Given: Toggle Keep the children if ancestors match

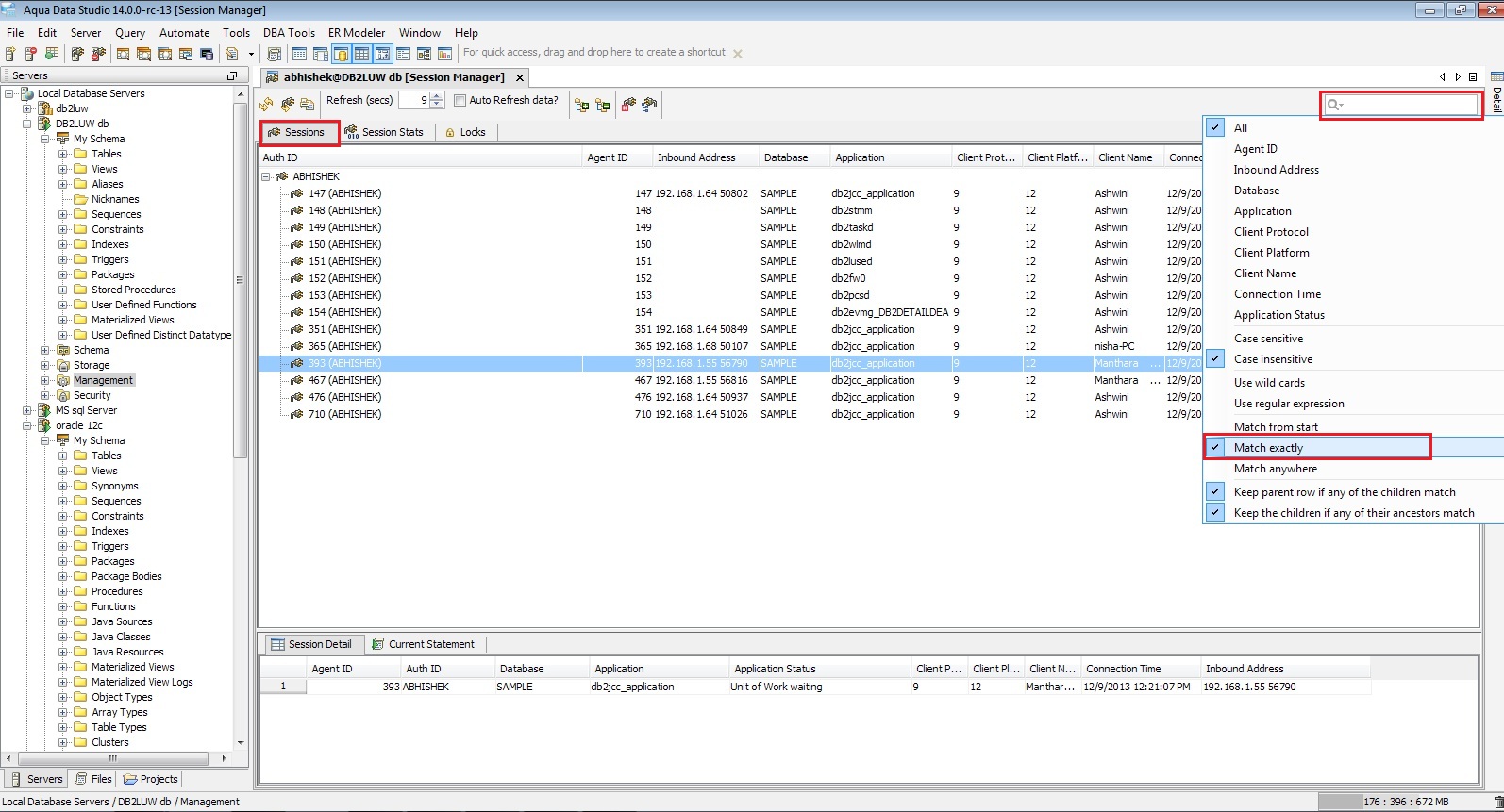Looking at the screenshot, I should click(1353, 513).
